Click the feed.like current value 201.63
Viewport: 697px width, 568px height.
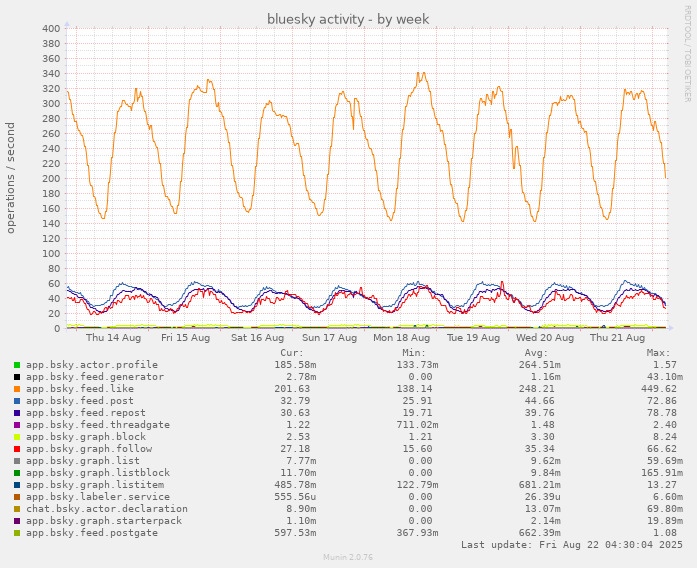[x=292, y=389]
